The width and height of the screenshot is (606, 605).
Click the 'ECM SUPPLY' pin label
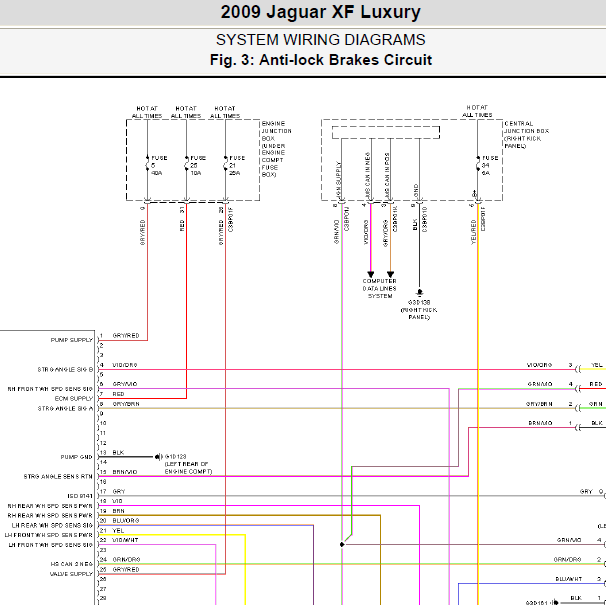(x=74, y=399)
